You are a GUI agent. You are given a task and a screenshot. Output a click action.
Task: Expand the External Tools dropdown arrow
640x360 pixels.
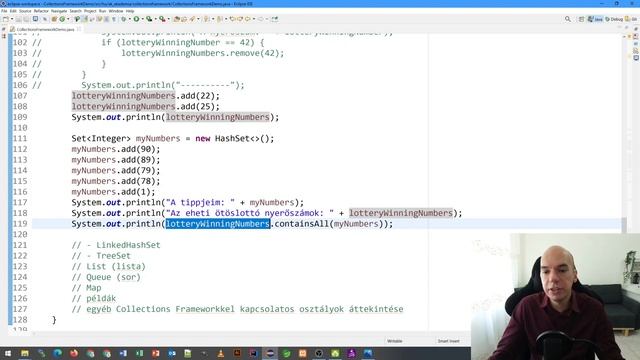(169, 19)
